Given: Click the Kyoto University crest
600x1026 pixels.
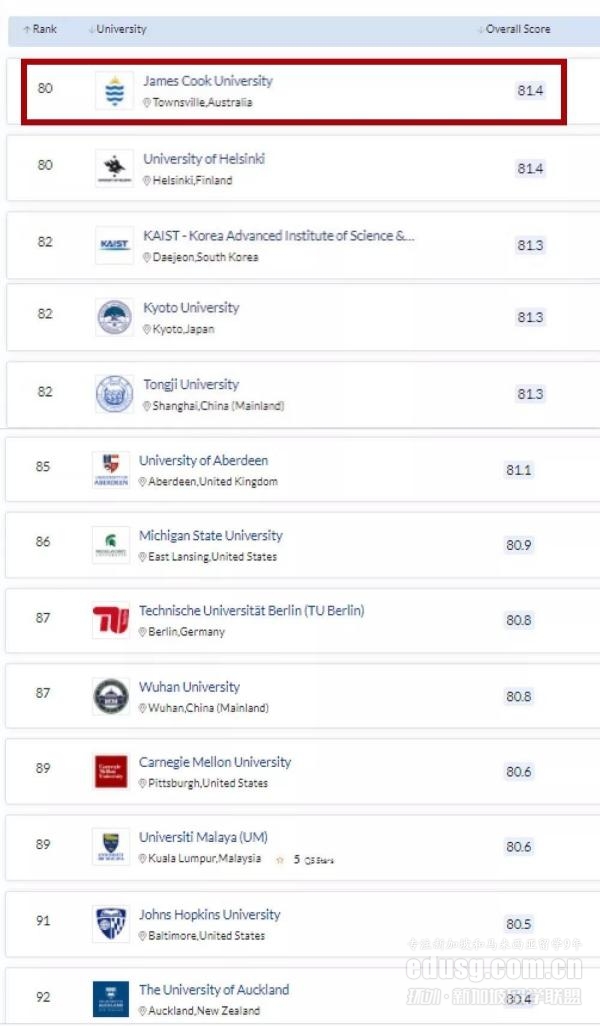Looking at the screenshot, I should point(114,317).
